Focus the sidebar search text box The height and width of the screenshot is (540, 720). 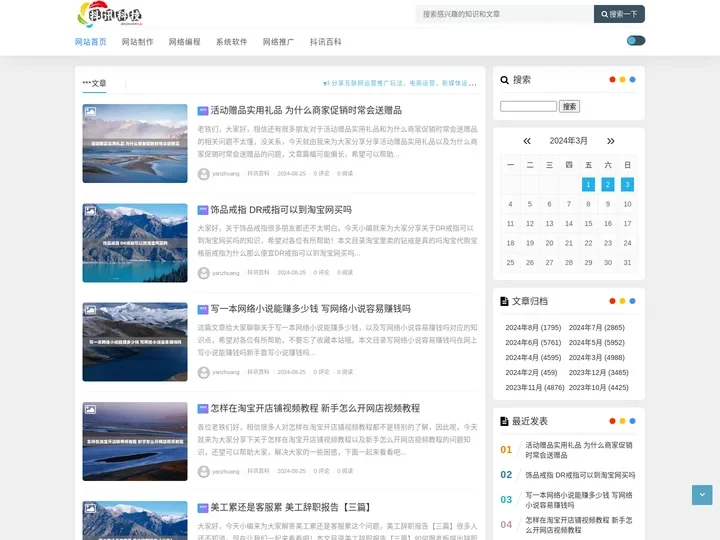click(529, 107)
